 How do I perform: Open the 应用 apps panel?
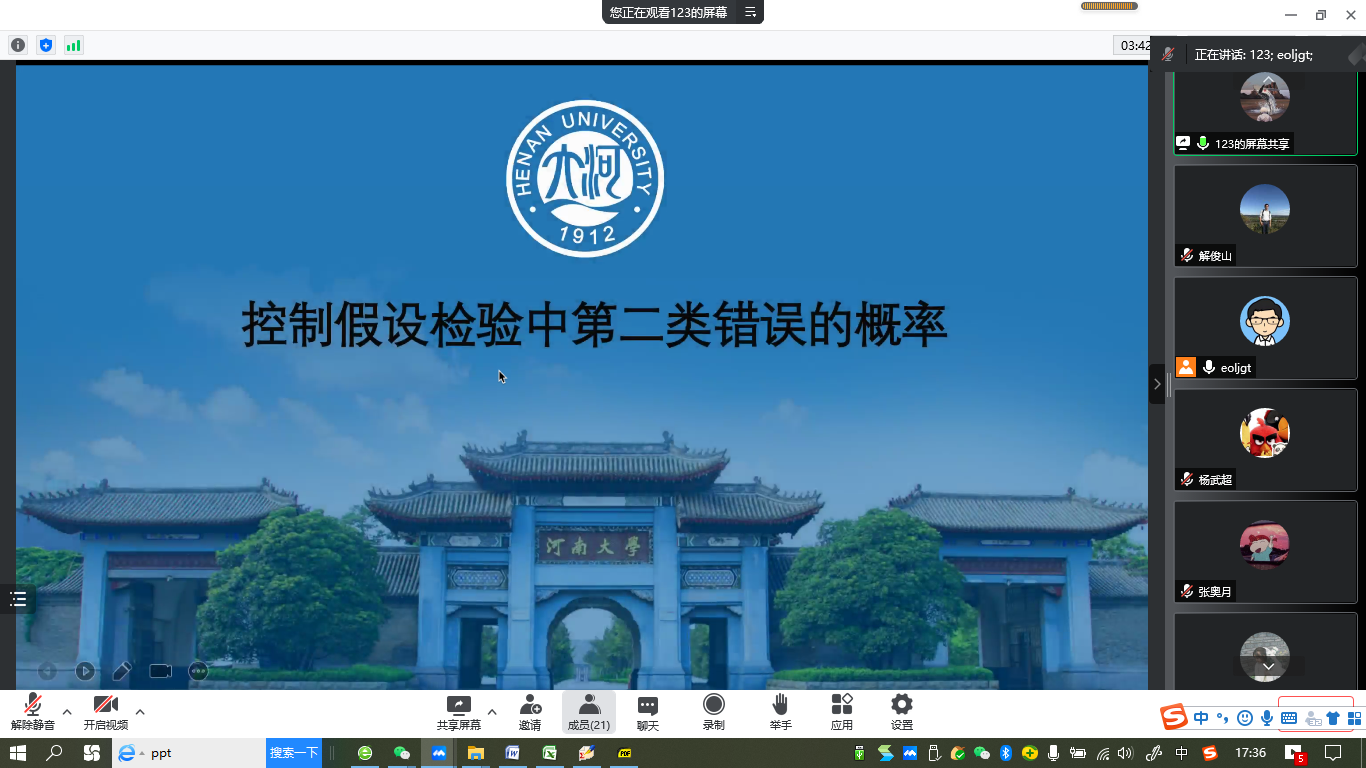coord(842,712)
